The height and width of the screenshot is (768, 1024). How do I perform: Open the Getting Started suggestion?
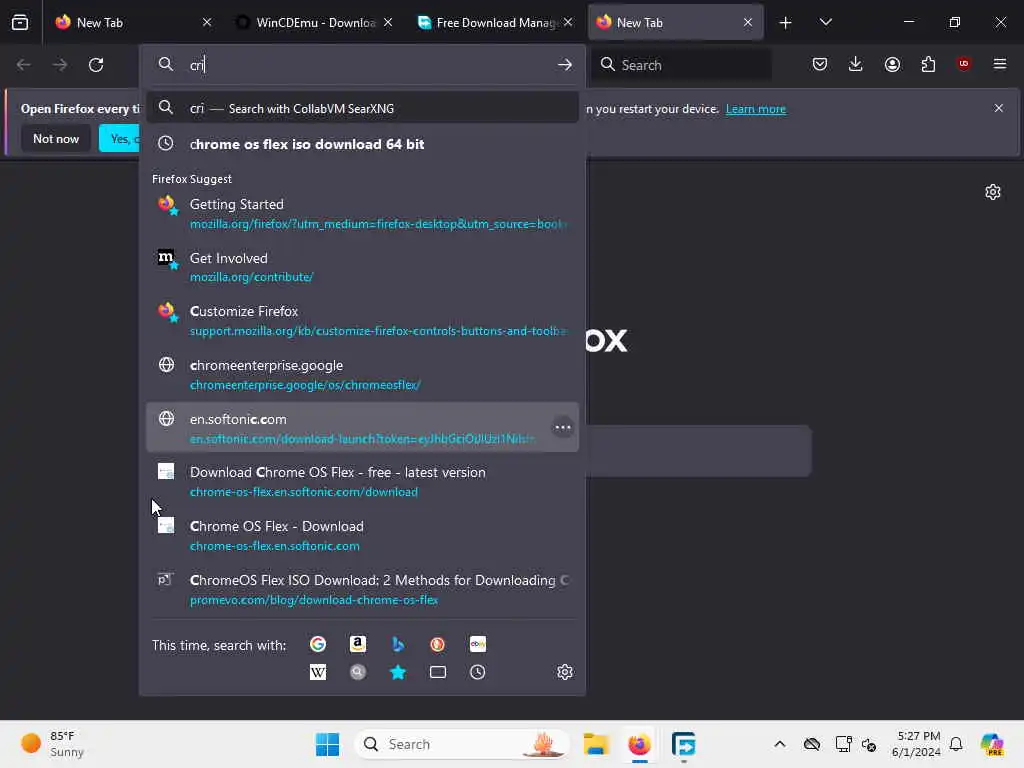point(362,214)
